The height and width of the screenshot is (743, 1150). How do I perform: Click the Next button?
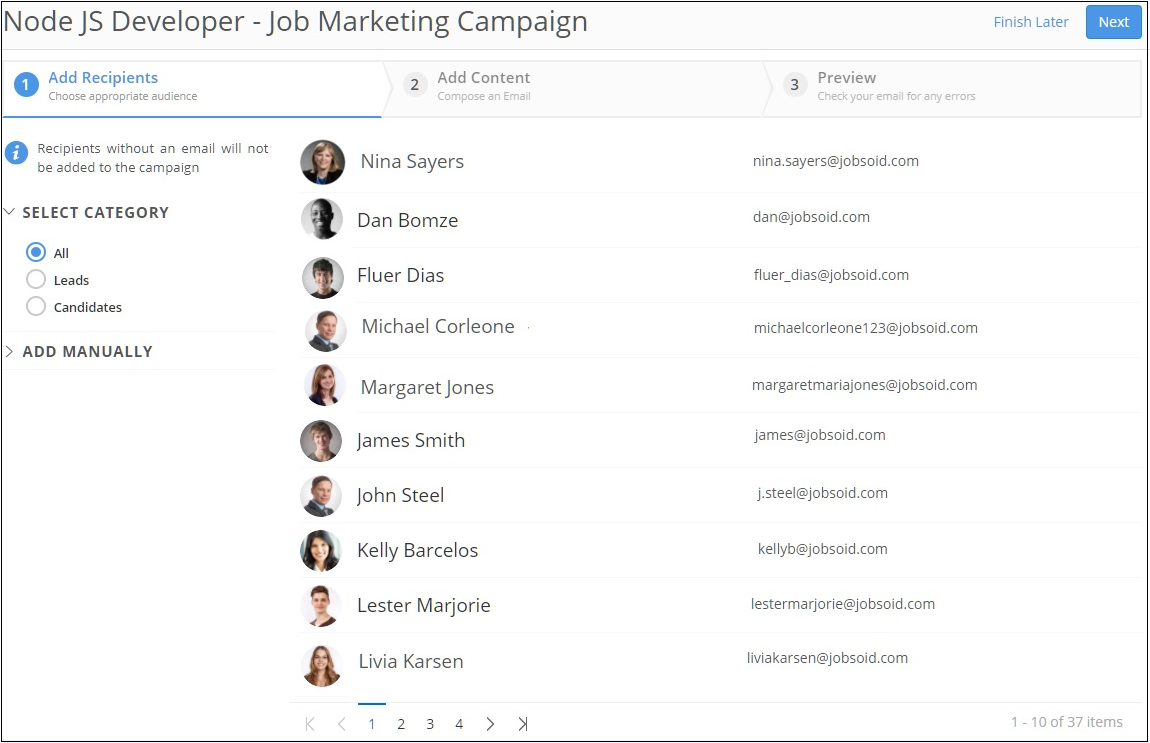click(1113, 22)
